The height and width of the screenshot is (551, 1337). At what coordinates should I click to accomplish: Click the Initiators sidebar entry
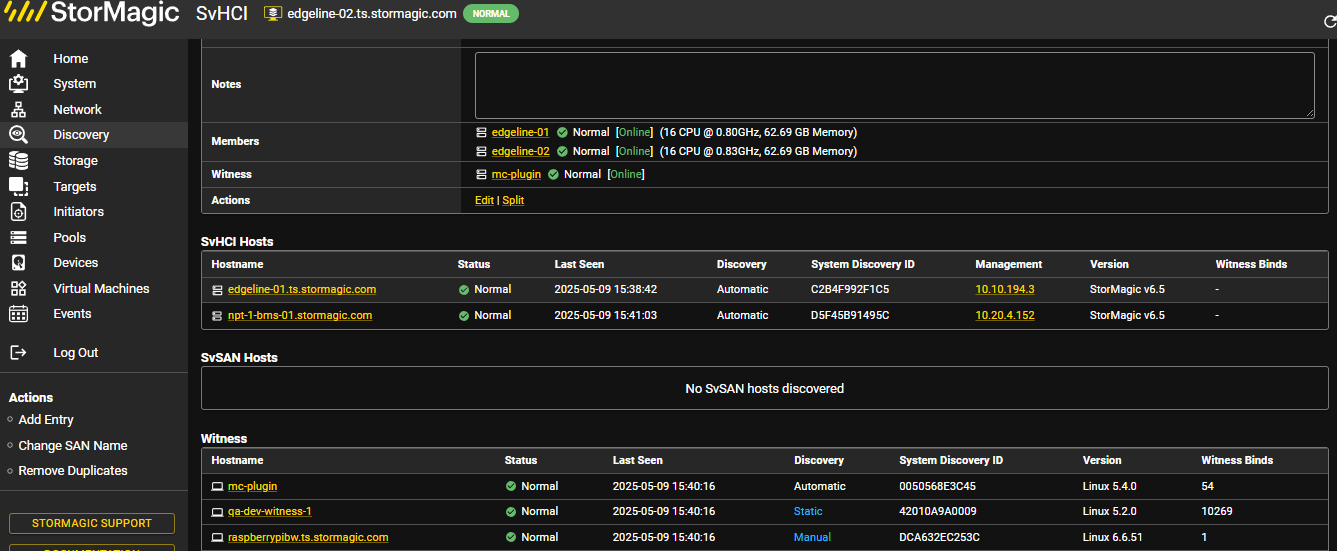(79, 212)
